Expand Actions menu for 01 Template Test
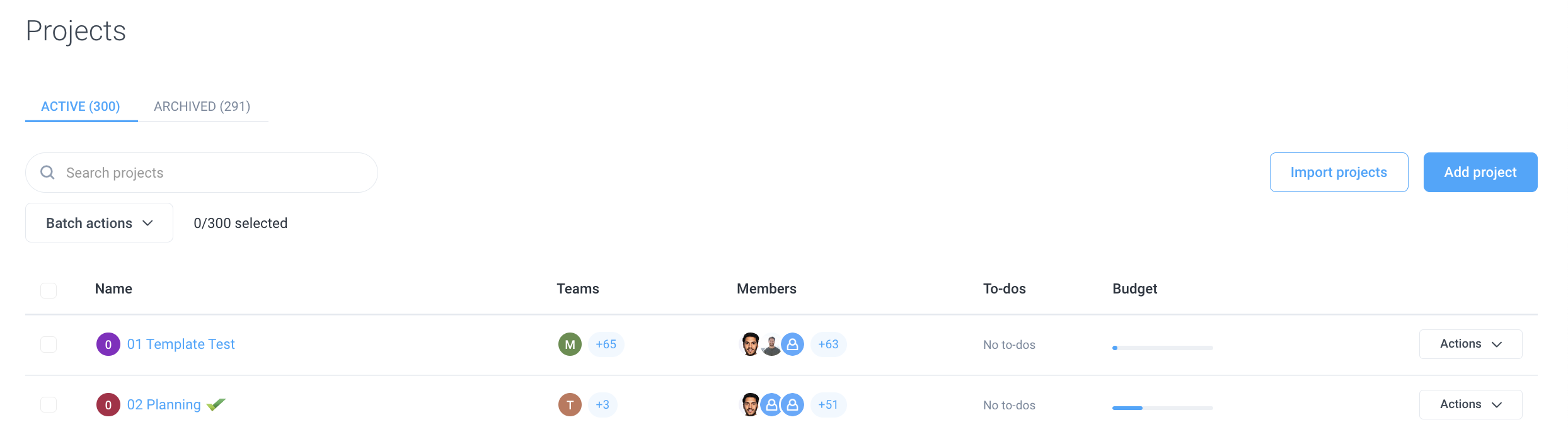Viewport: 1568px width, 427px height. pyautogui.click(x=1470, y=344)
